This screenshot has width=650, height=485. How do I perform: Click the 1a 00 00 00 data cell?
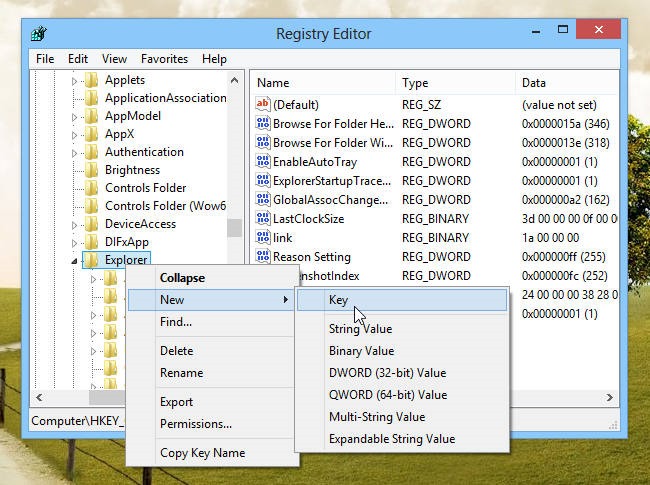point(551,238)
